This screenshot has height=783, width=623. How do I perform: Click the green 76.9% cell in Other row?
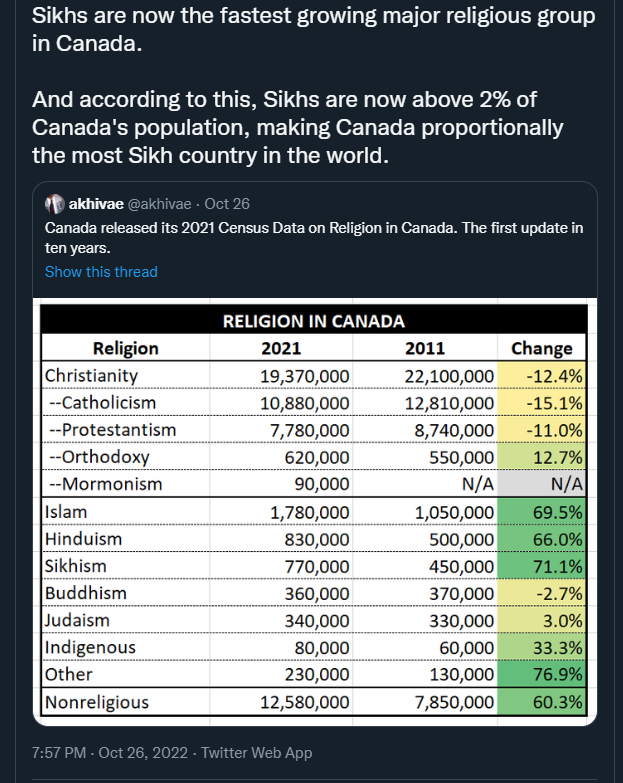(x=541, y=675)
